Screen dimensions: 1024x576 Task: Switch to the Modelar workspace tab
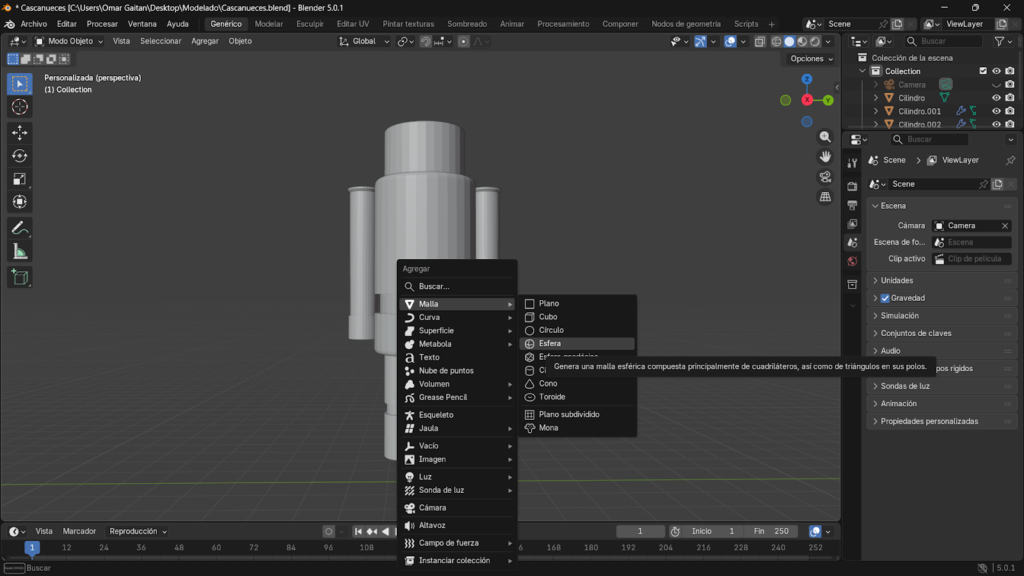pyautogui.click(x=268, y=24)
